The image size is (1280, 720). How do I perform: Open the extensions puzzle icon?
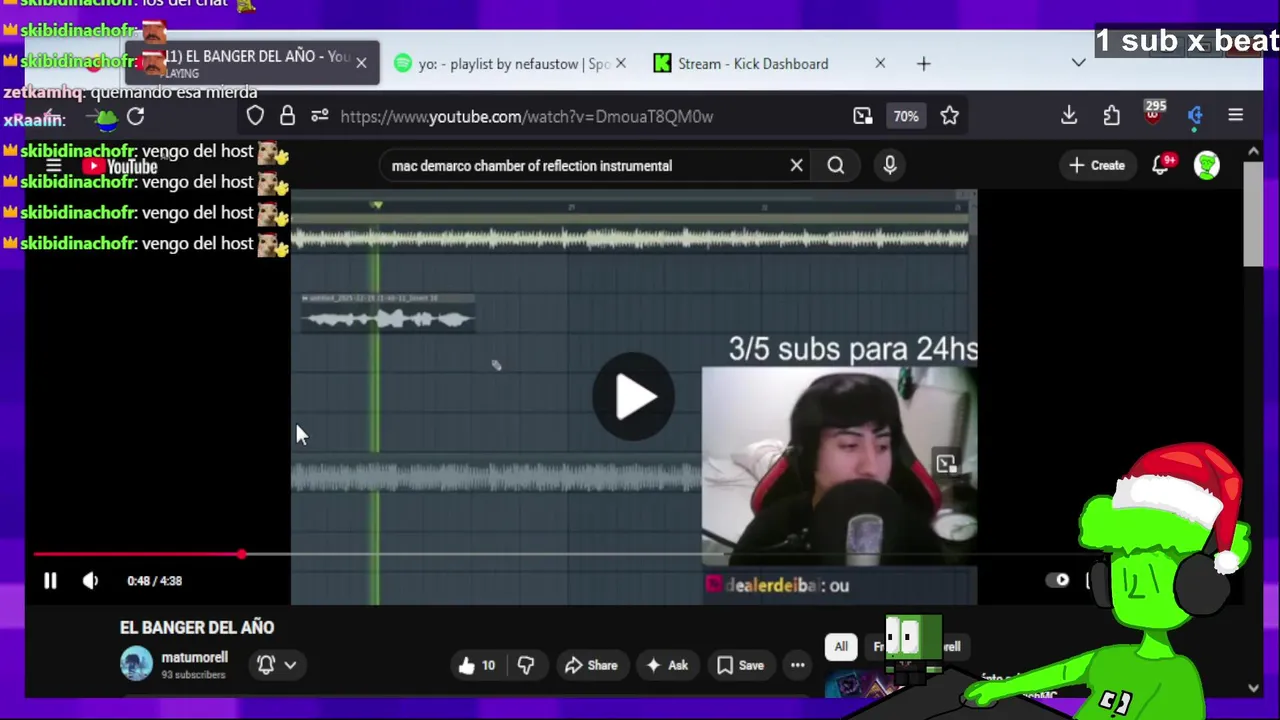click(1112, 116)
